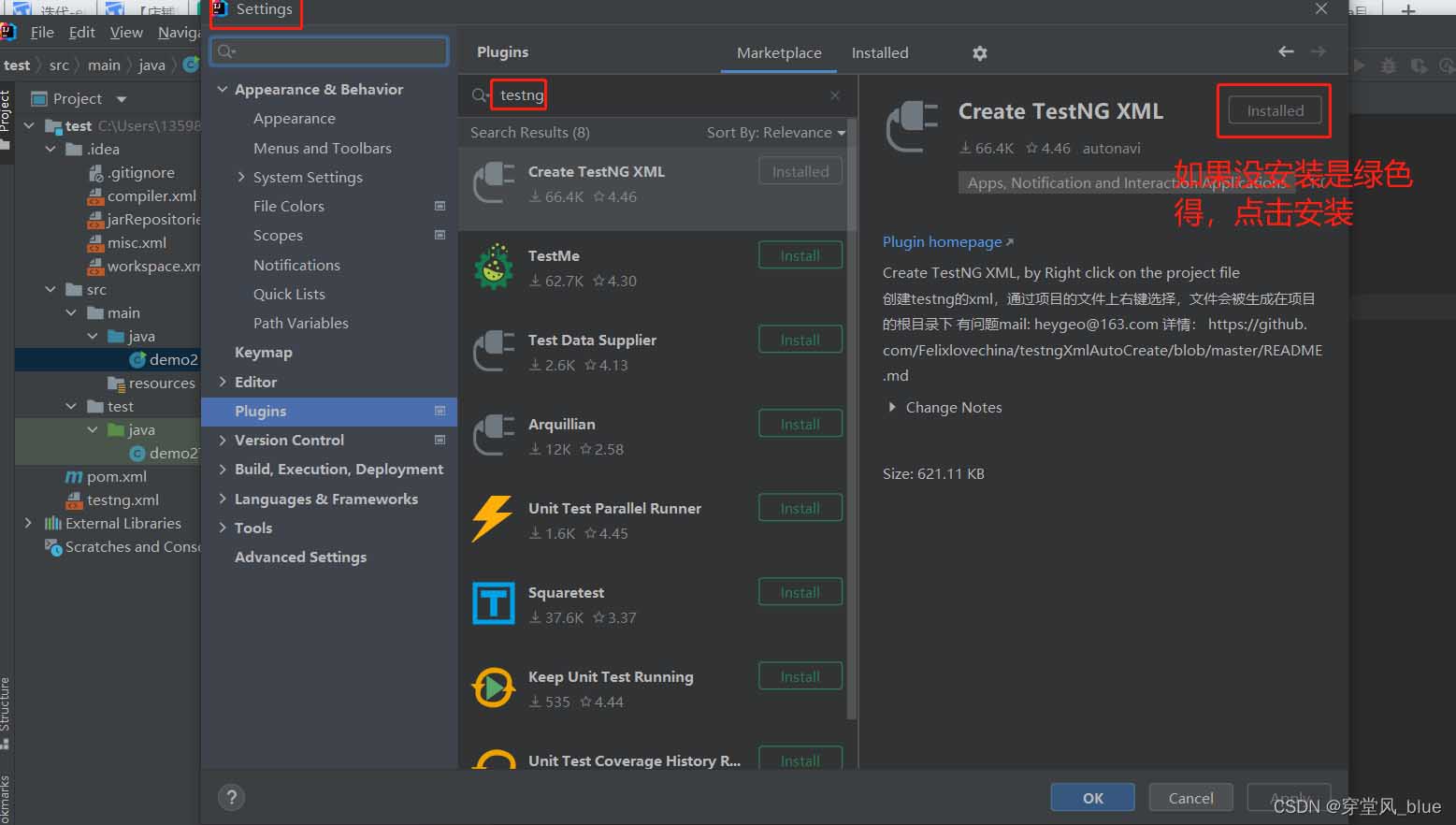Select Unit Test Parallel Runner lightning icon

pyautogui.click(x=493, y=519)
